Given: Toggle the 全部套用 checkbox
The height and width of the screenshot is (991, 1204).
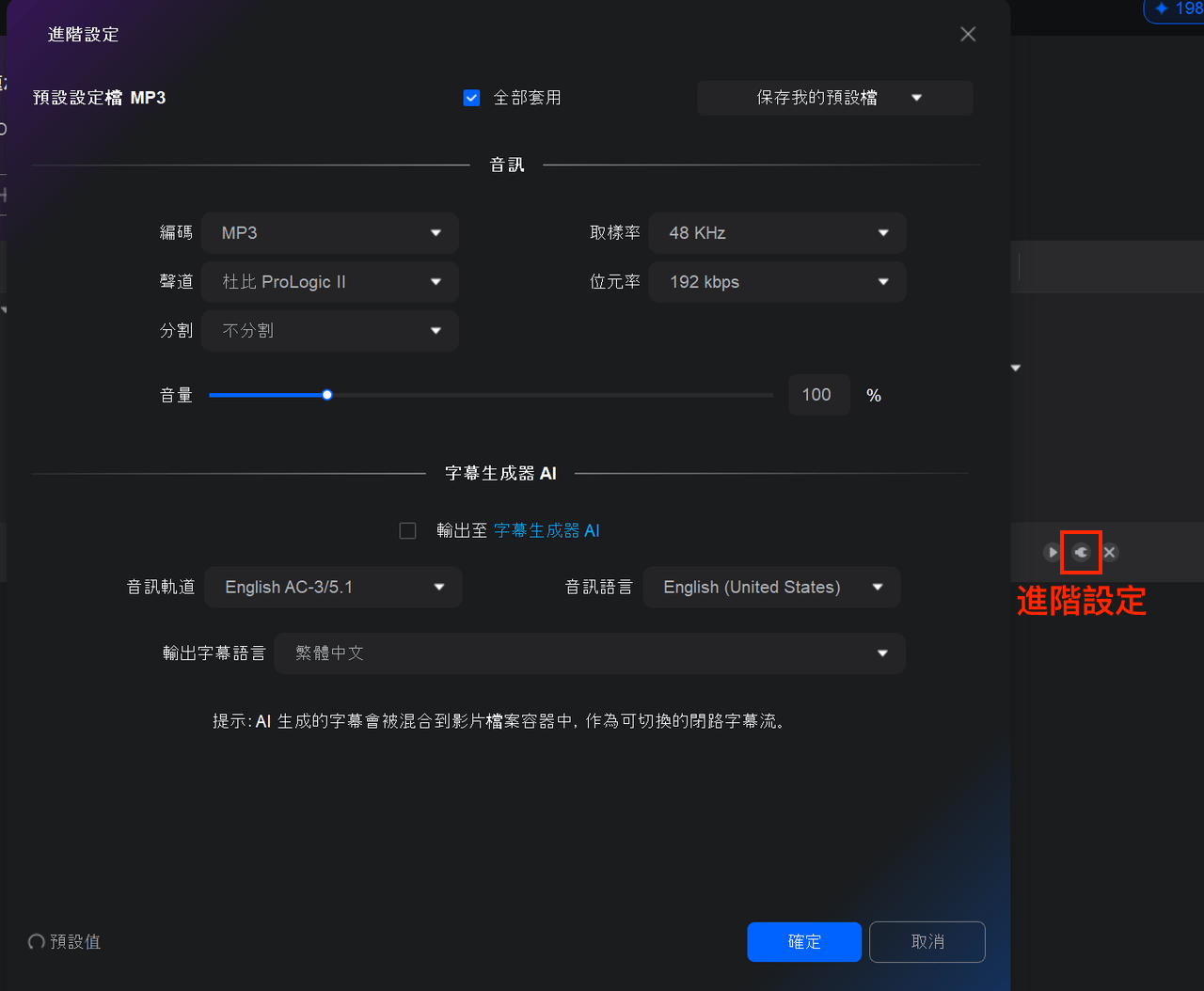Looking at the screenshot, I should click(x=472, y=98).
